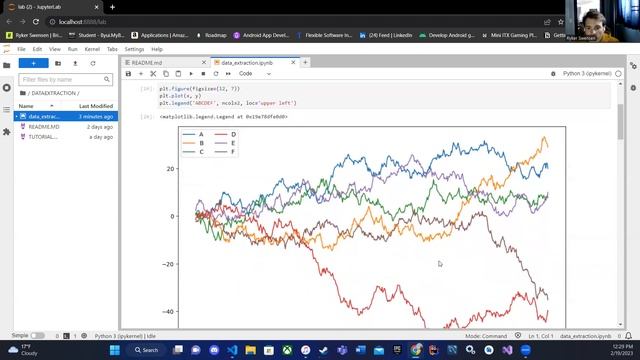Open the Settings menu
Viewport: 640px width, 360px height.
pyautogui.click(x=134, y=49)
